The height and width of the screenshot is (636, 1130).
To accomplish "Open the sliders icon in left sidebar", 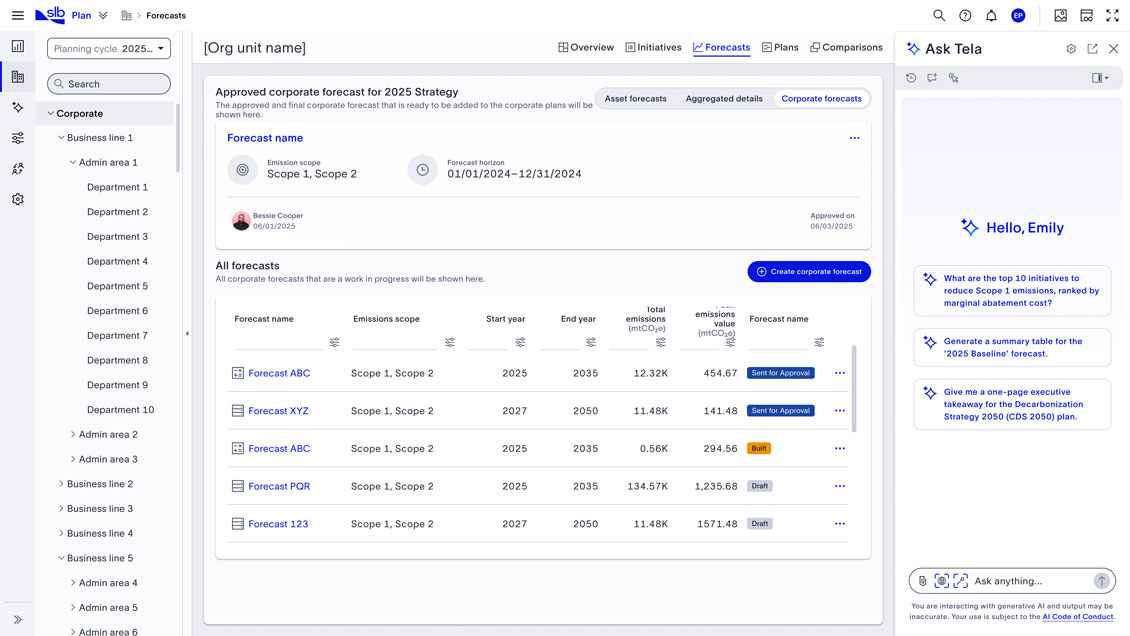I will click(x=17, y=138).
